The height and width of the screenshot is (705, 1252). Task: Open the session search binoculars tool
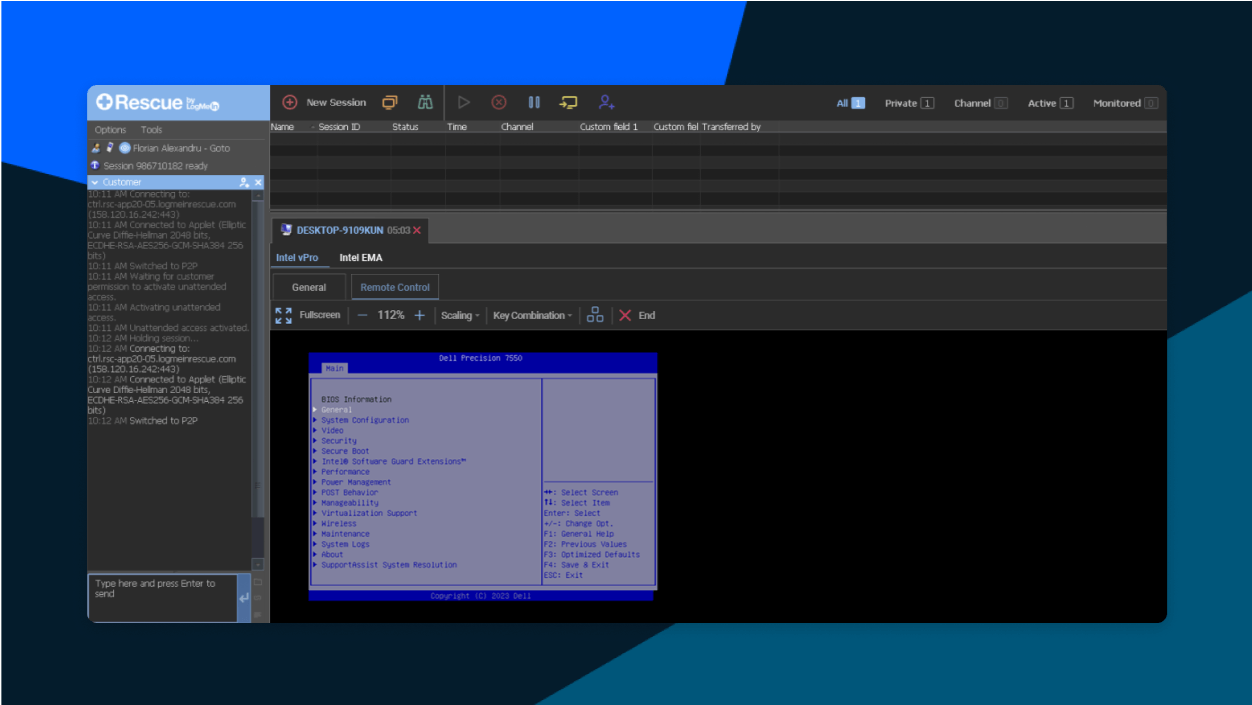click(424, 102)
